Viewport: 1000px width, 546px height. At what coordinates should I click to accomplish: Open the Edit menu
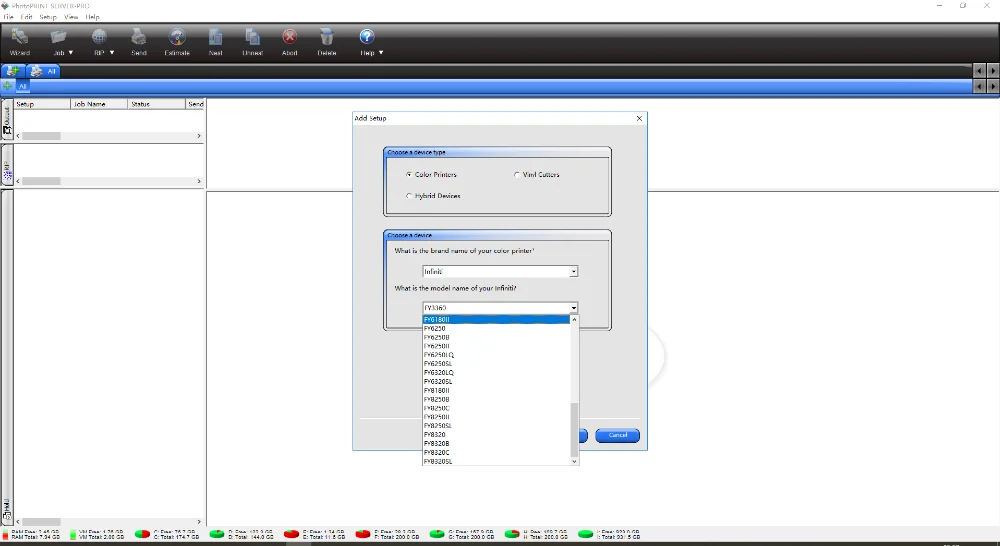26,17
